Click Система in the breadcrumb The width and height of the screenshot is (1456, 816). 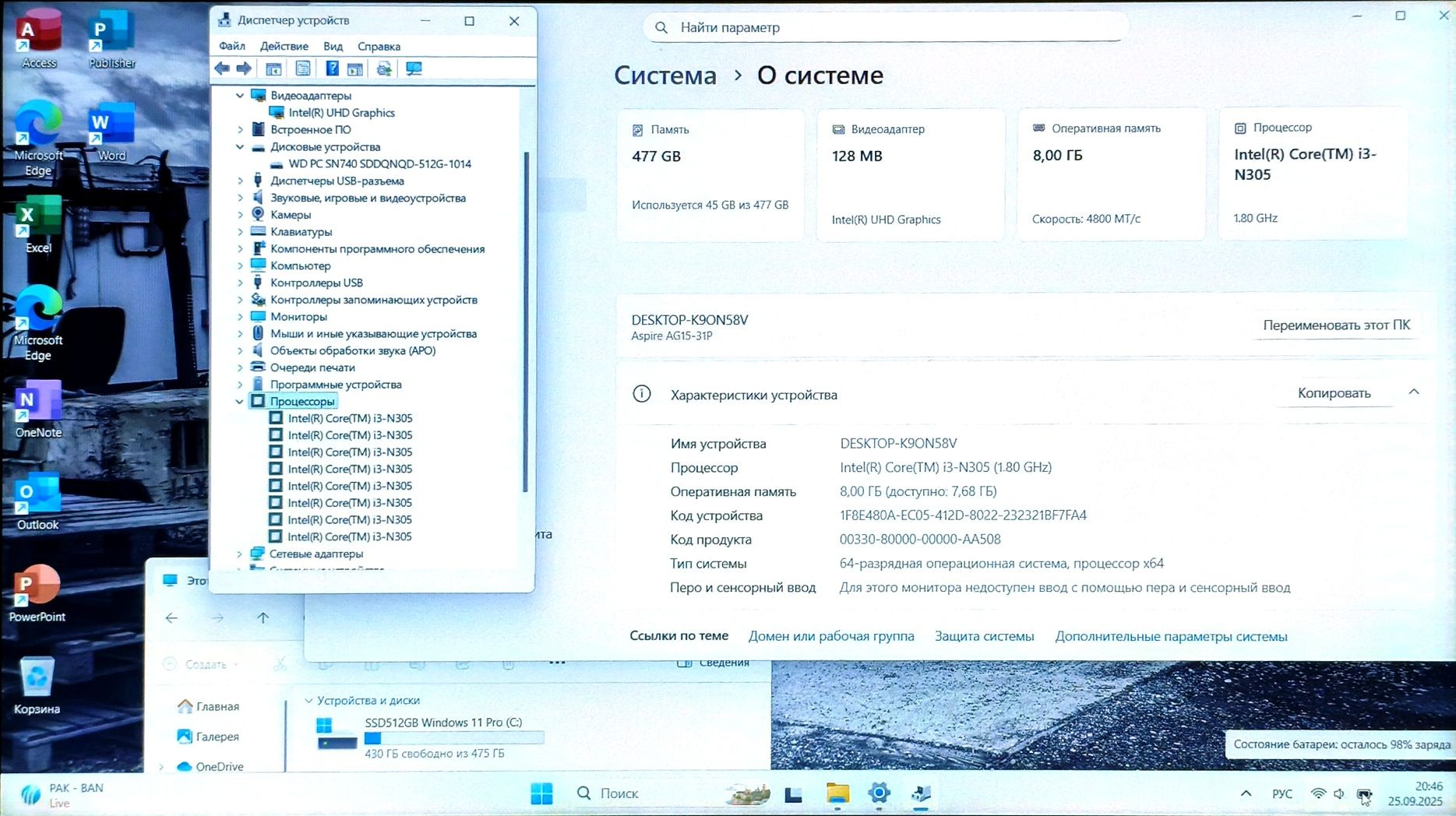click(x=665, y=76)
